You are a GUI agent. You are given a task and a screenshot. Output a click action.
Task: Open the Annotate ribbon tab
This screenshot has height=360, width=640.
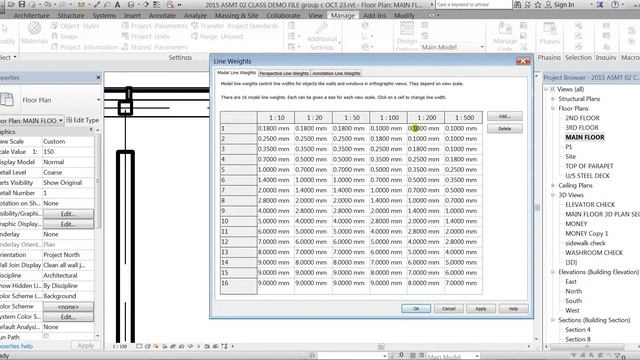(x=162, y=16)
